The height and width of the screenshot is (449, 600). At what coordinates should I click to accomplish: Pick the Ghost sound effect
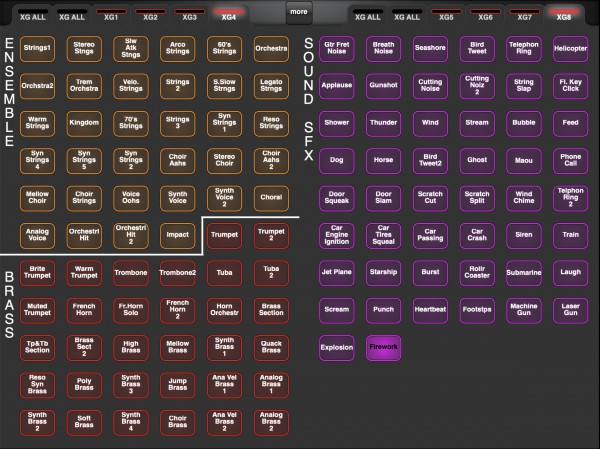click(477, 161)
